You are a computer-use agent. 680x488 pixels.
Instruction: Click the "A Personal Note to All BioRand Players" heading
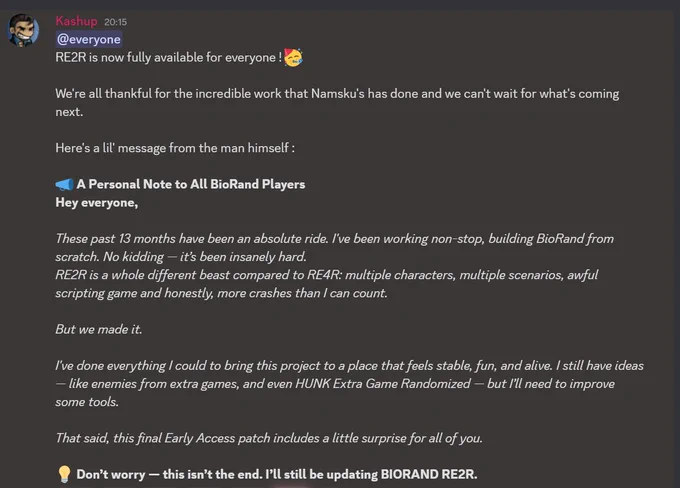coord(191,184)
